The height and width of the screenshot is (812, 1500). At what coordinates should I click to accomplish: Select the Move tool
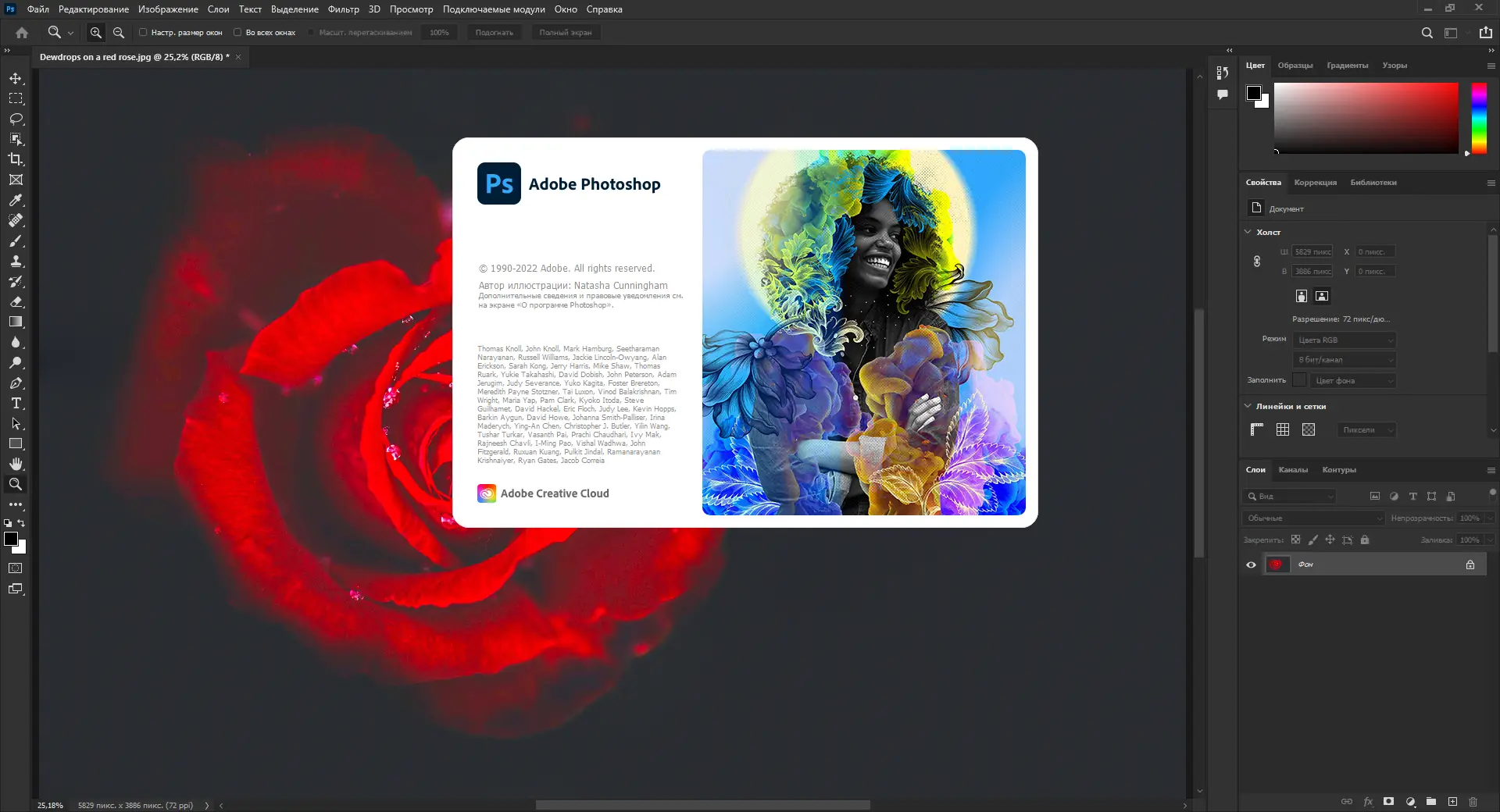[16, 78]
